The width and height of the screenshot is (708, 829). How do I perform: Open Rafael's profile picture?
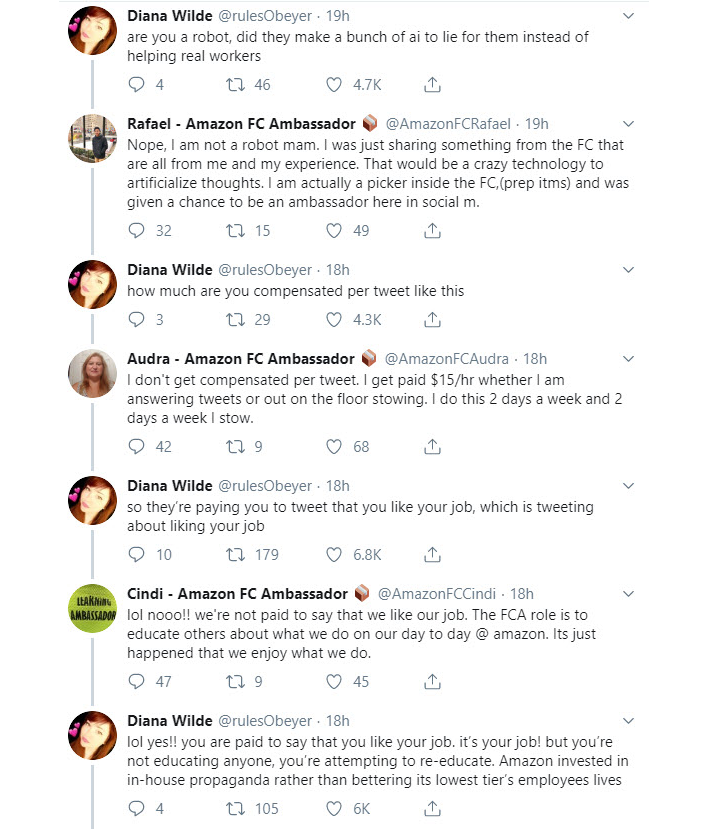pyautogui.click(x=93, y=139)
